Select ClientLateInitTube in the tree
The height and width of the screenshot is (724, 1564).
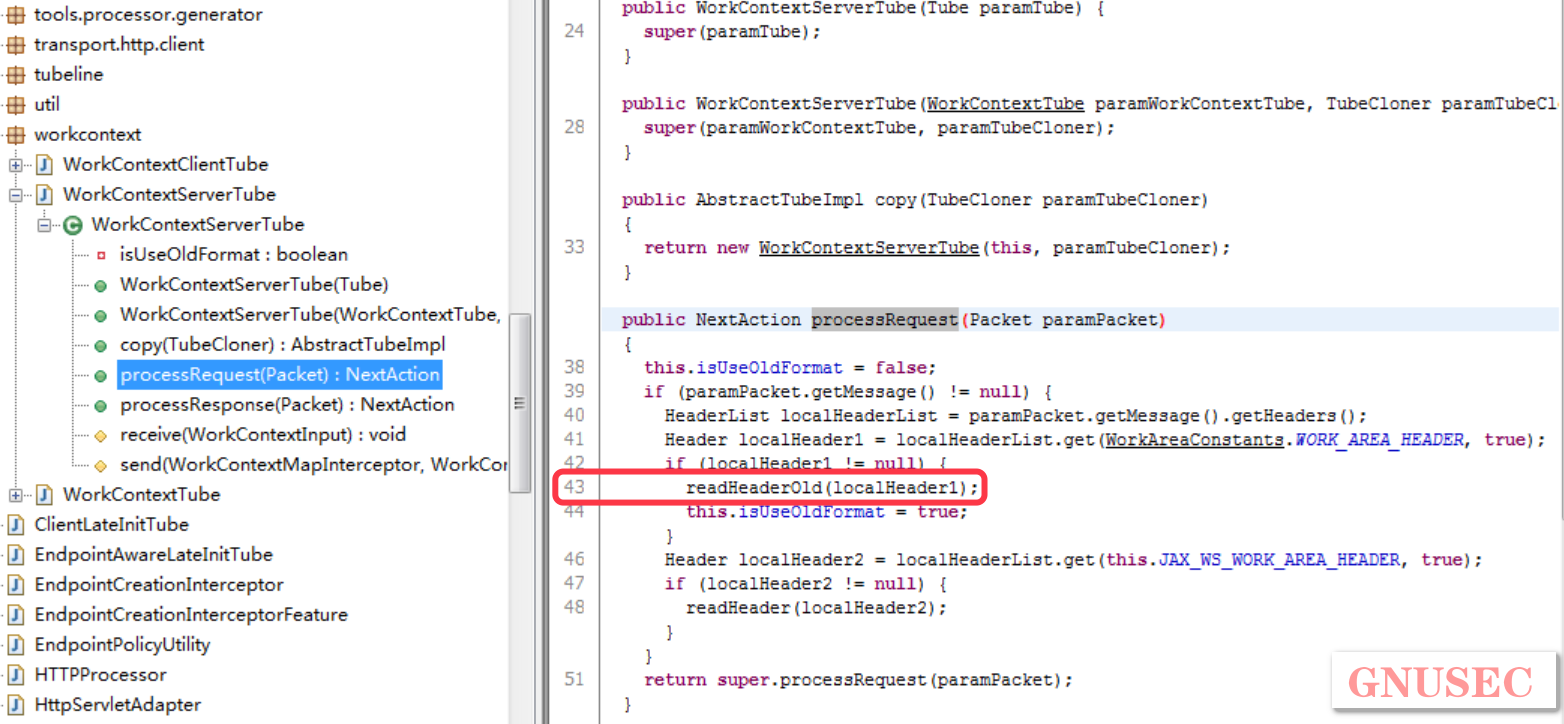[x=111, y=525]
